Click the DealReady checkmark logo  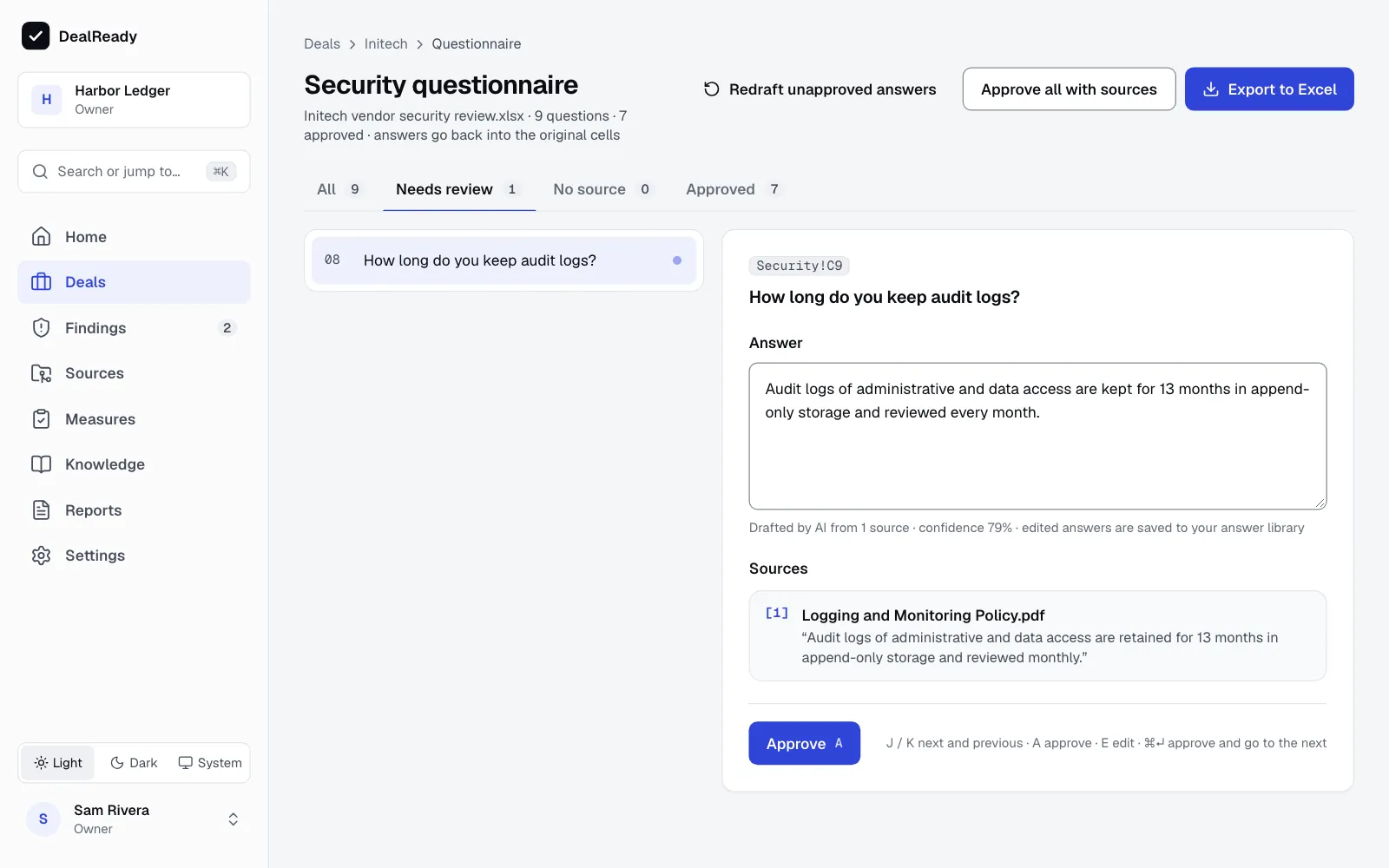(x=36, y=36)
